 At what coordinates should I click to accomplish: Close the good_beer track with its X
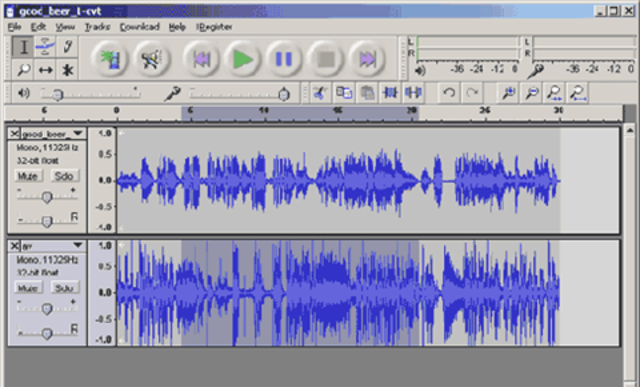tap(14, 133)
